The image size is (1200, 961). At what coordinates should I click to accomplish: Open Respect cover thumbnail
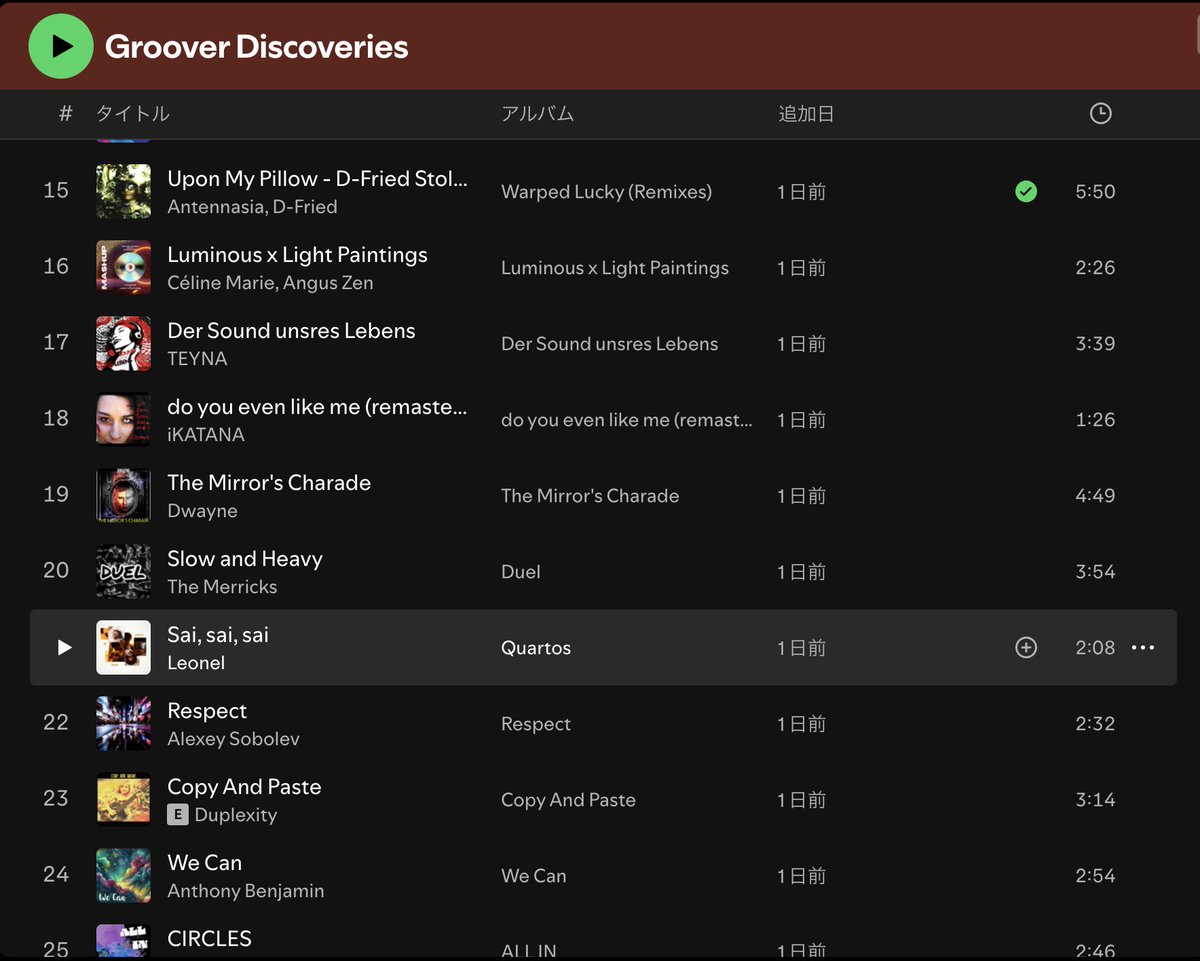tap(124, 723)
